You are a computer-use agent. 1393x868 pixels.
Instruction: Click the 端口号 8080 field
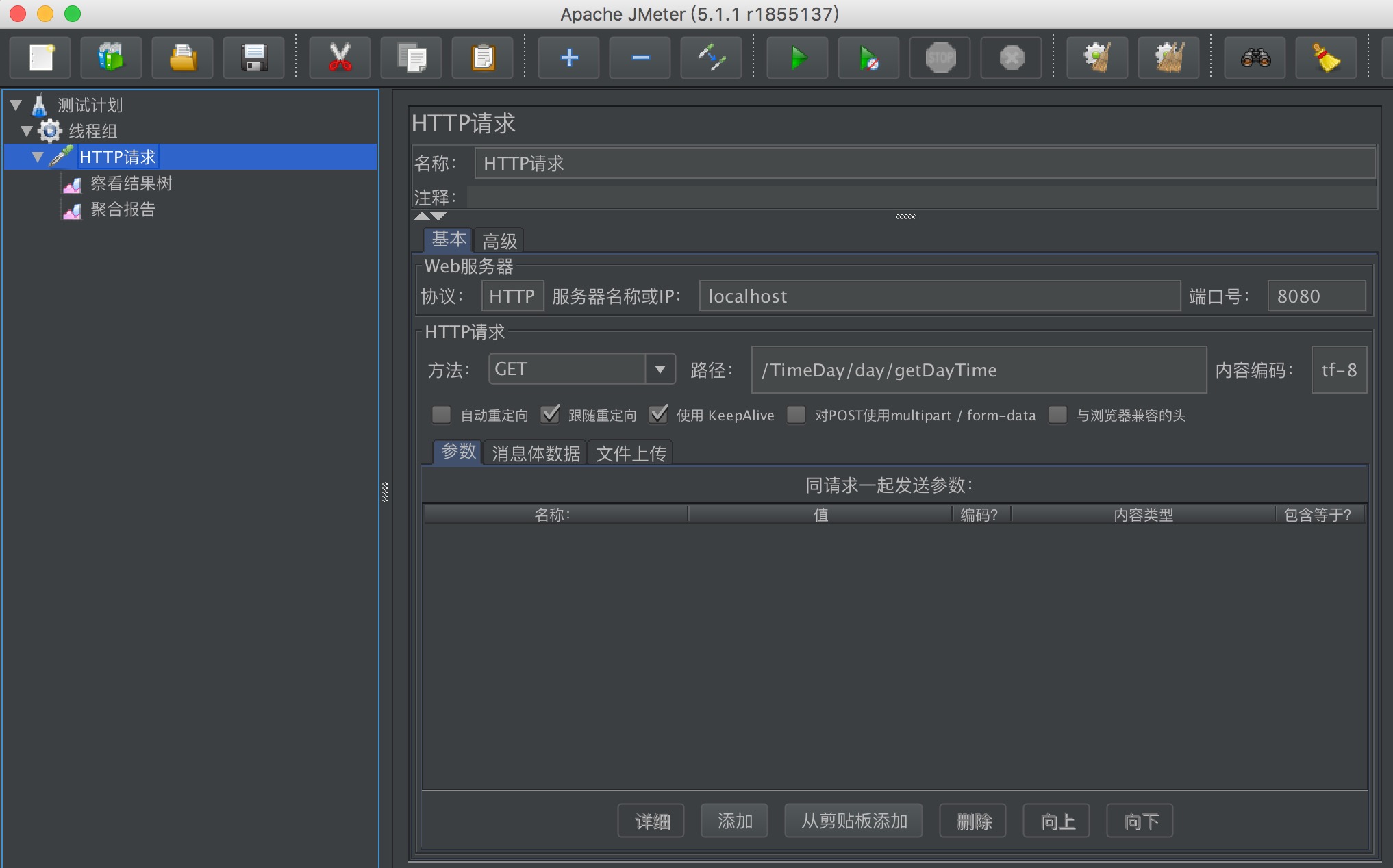[x=1316, y=296]
